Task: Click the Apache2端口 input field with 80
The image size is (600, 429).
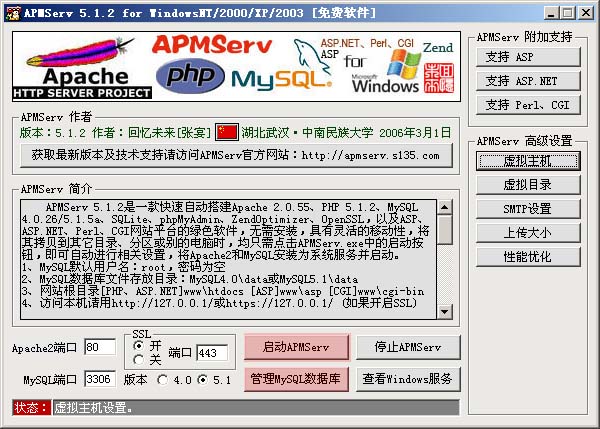Action: 99,347
